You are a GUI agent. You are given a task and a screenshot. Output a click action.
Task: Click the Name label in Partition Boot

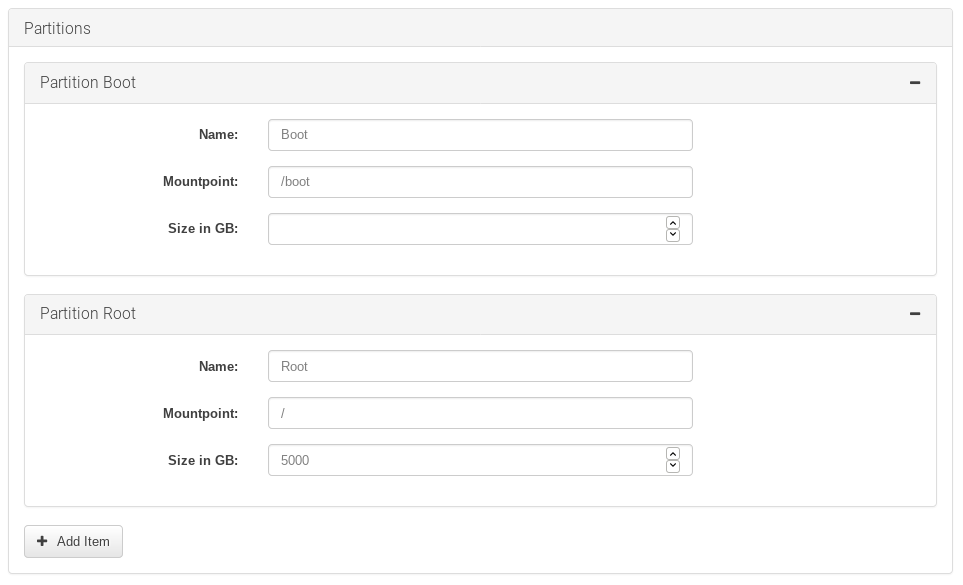pyautogui.click(x=218, y=135)
